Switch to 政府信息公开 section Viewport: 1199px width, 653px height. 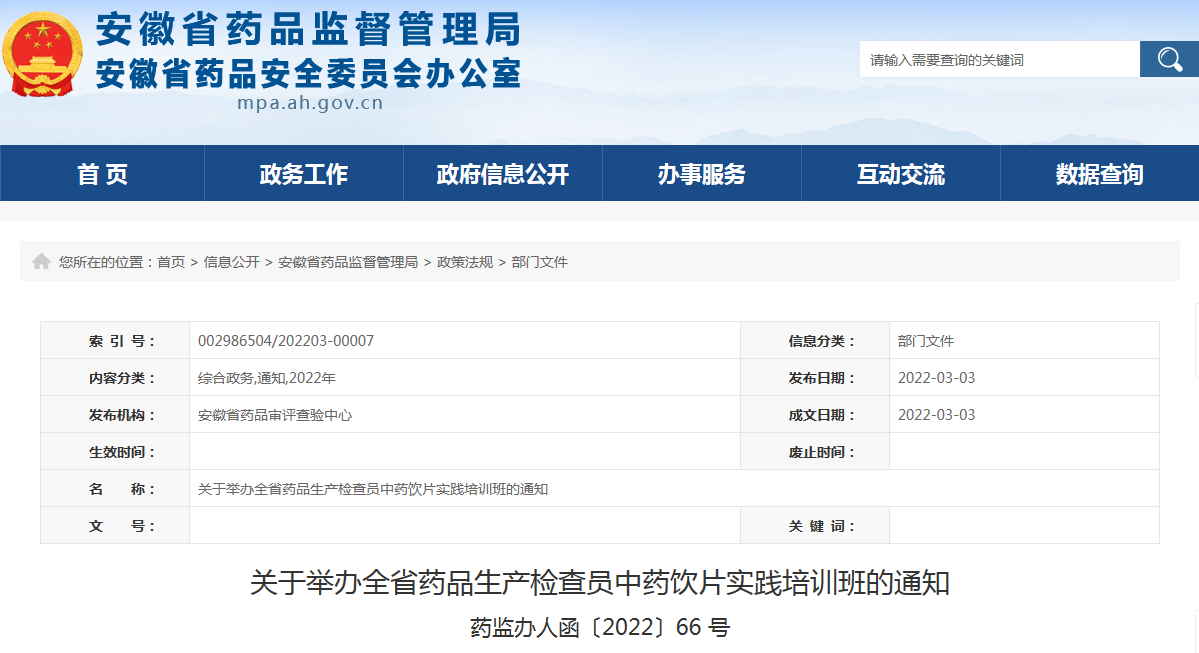tap(502, 172)
